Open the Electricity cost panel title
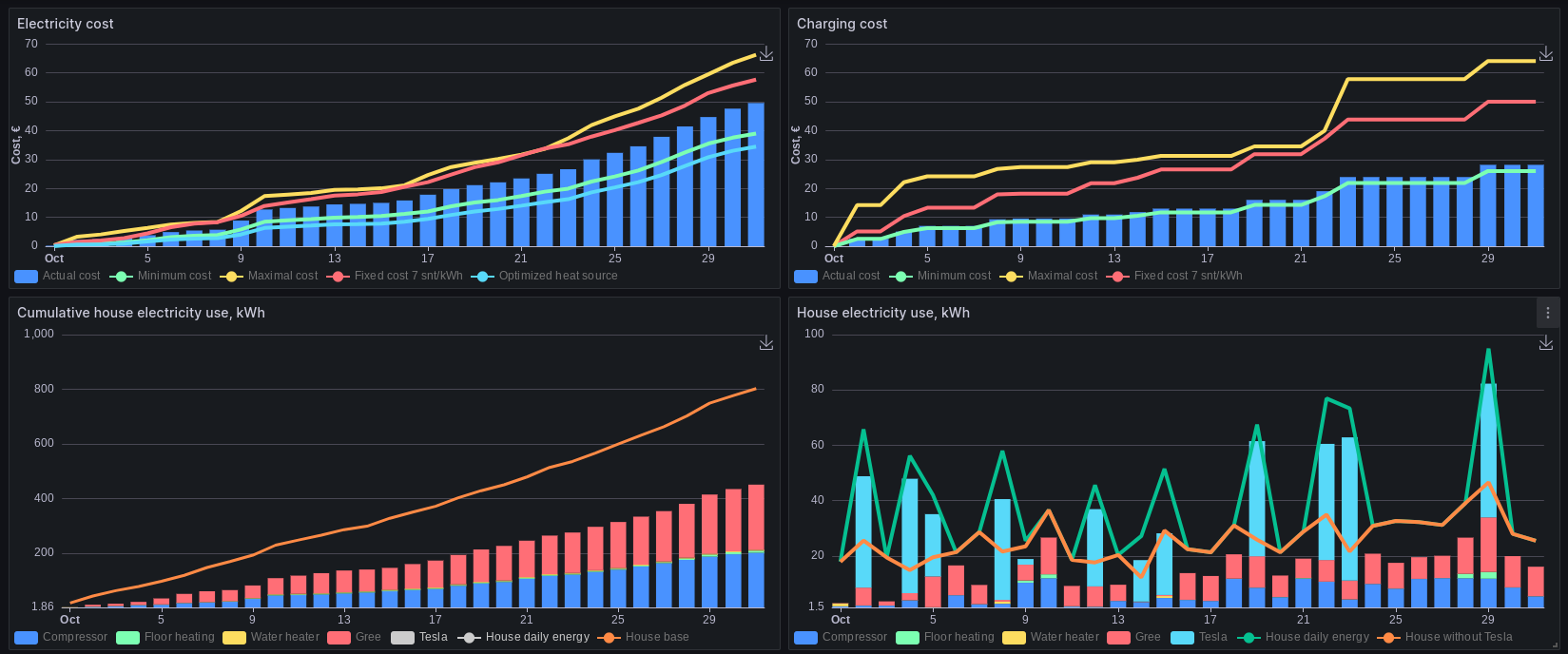This screenshot has width=1568, height=654. coord(65,24)
